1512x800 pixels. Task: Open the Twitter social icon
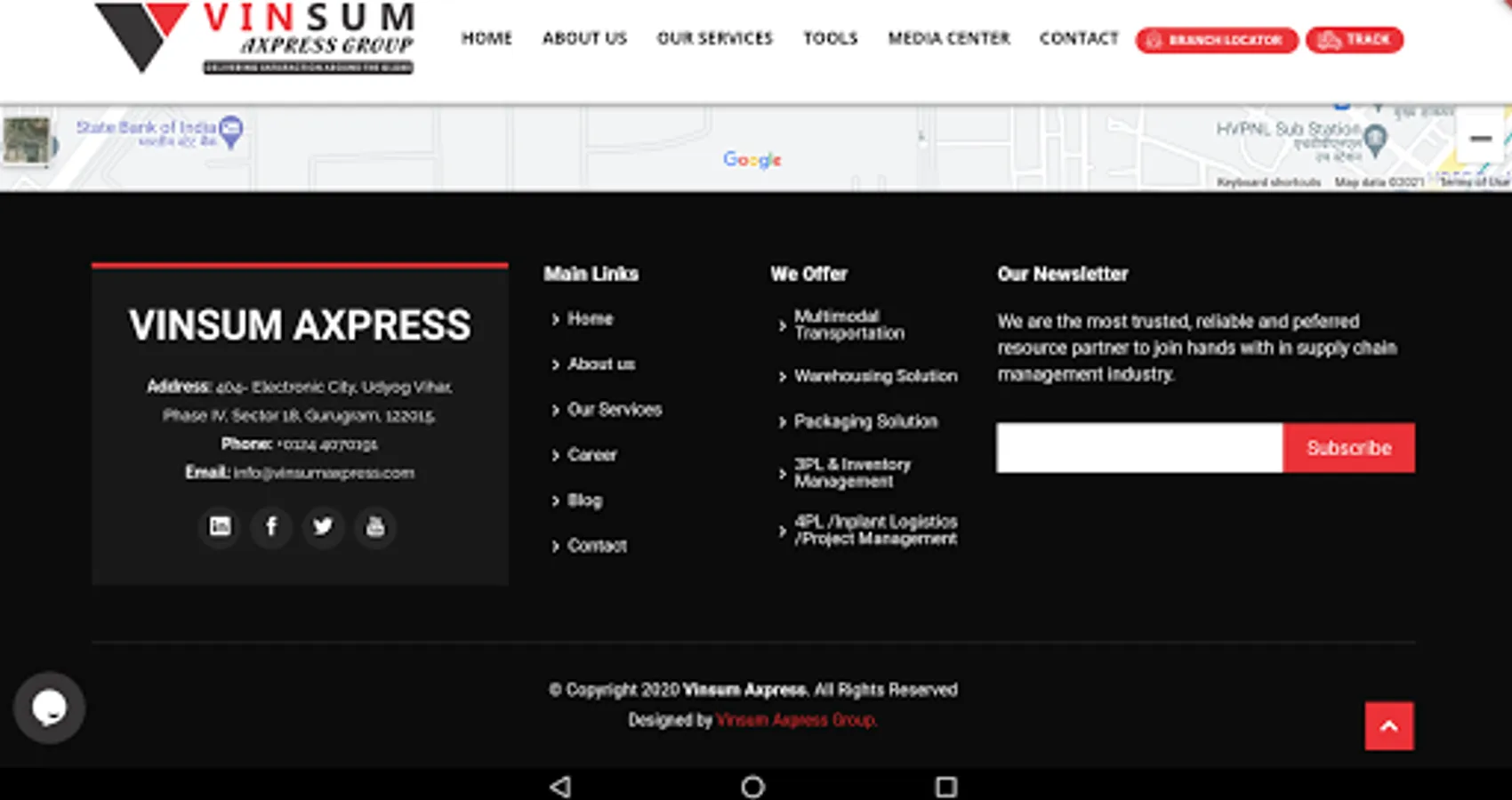click(323, 526)
